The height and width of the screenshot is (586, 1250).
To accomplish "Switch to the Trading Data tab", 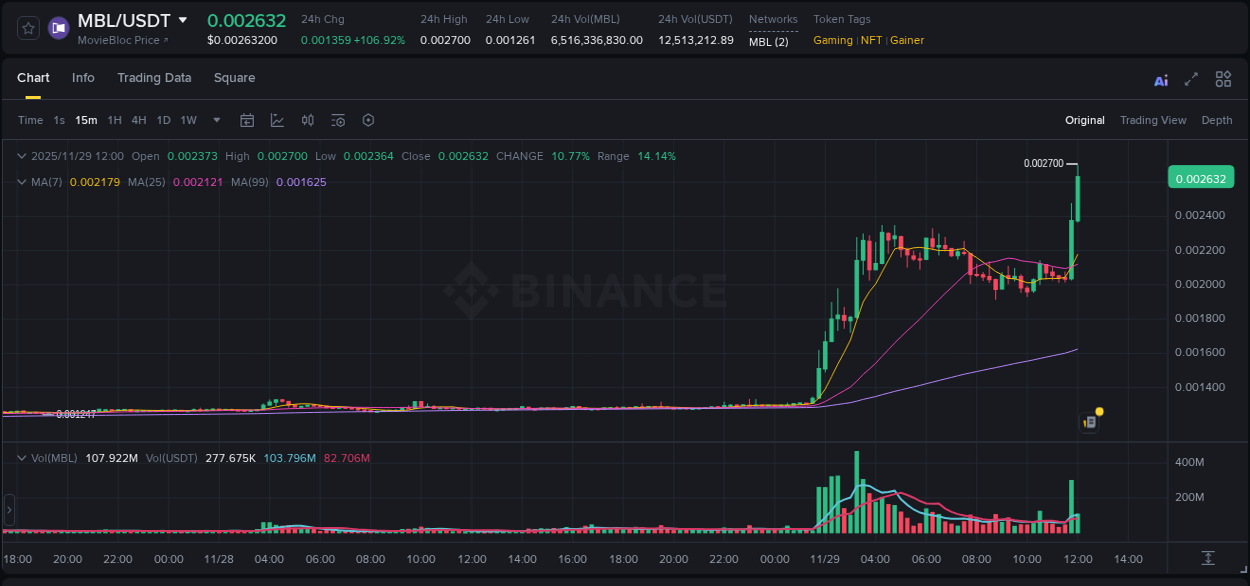I will point(154,78).
